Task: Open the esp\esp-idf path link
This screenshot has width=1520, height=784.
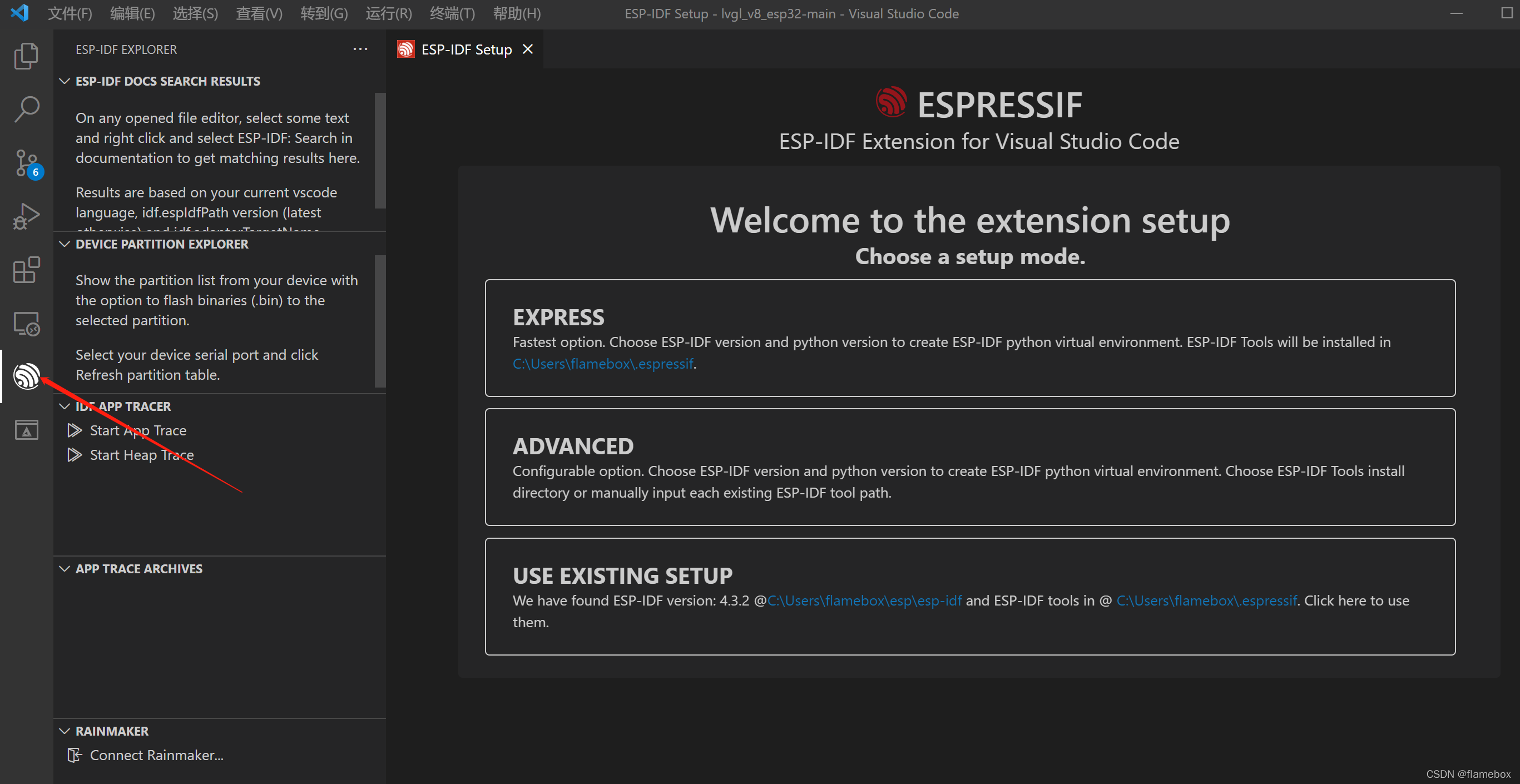Action: (x=864, y=601)
